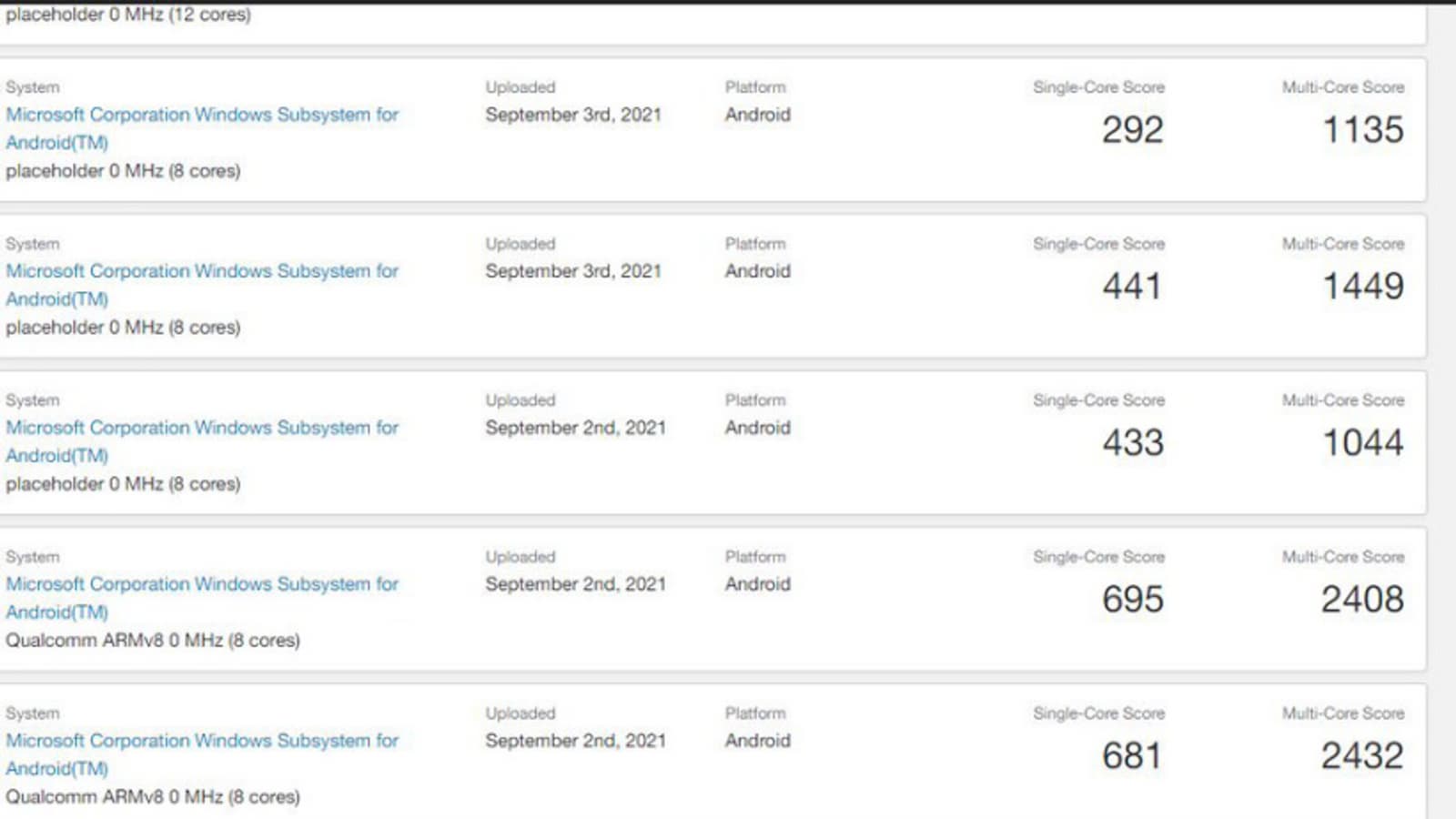This screenshot has height=819, width=1456.
Task: Click the 2408 multi-core score
Action: 1362,600
